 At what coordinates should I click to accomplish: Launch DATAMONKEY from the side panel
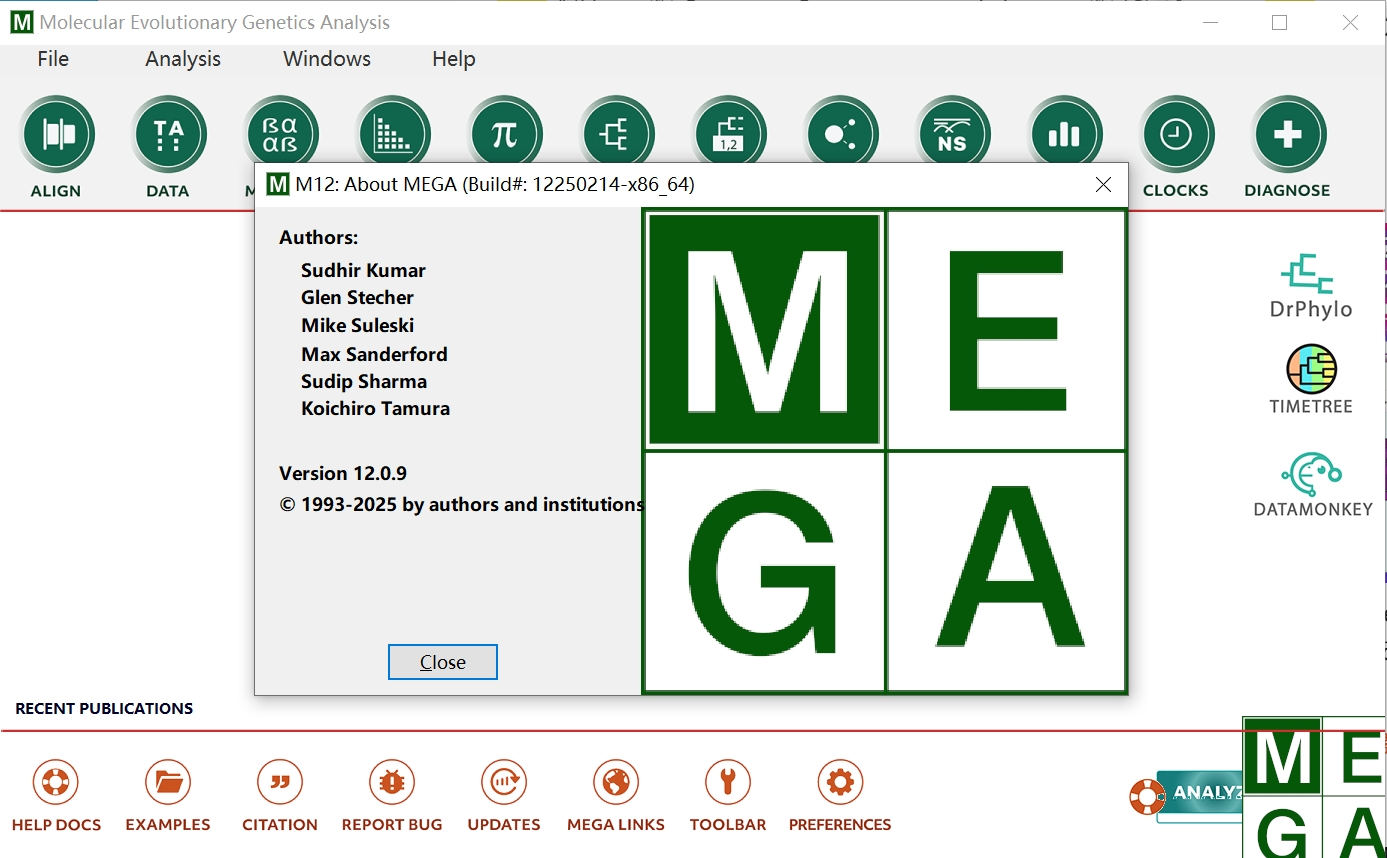click(x=1313, y=485)
